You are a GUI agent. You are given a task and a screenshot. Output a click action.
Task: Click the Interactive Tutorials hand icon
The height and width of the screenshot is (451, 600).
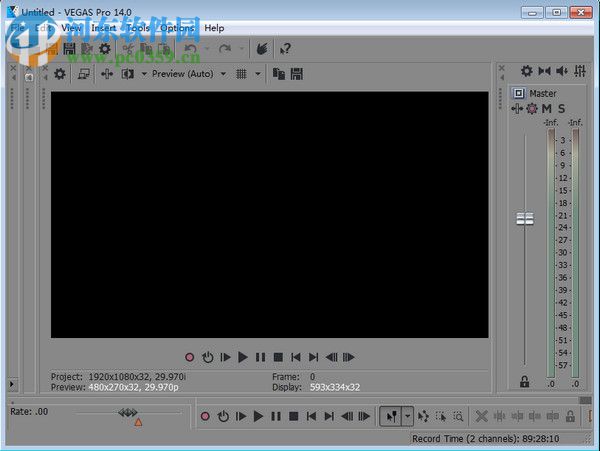coord(262,49)
